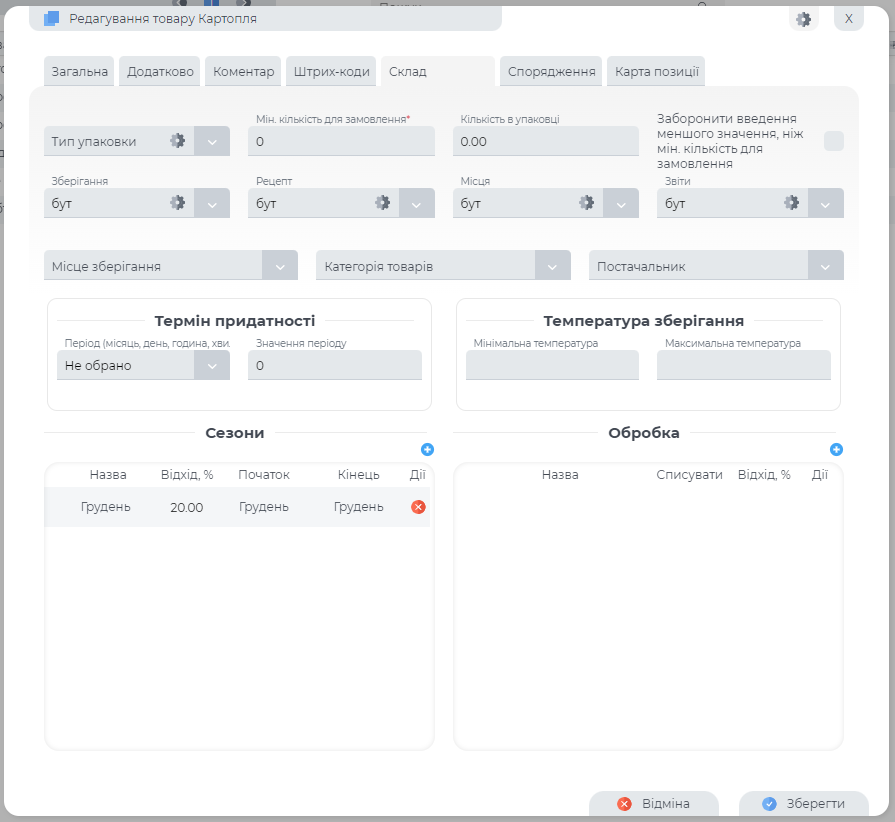Screen dimensions: 895x822
Task: Click gear icon in Звіти field
Action: (x=791, y=203)
